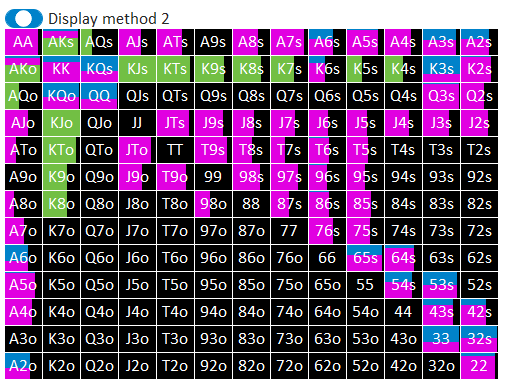Screen dimensions: 508x388
Task: Click the 96s cell
Action: pos(327,177)
